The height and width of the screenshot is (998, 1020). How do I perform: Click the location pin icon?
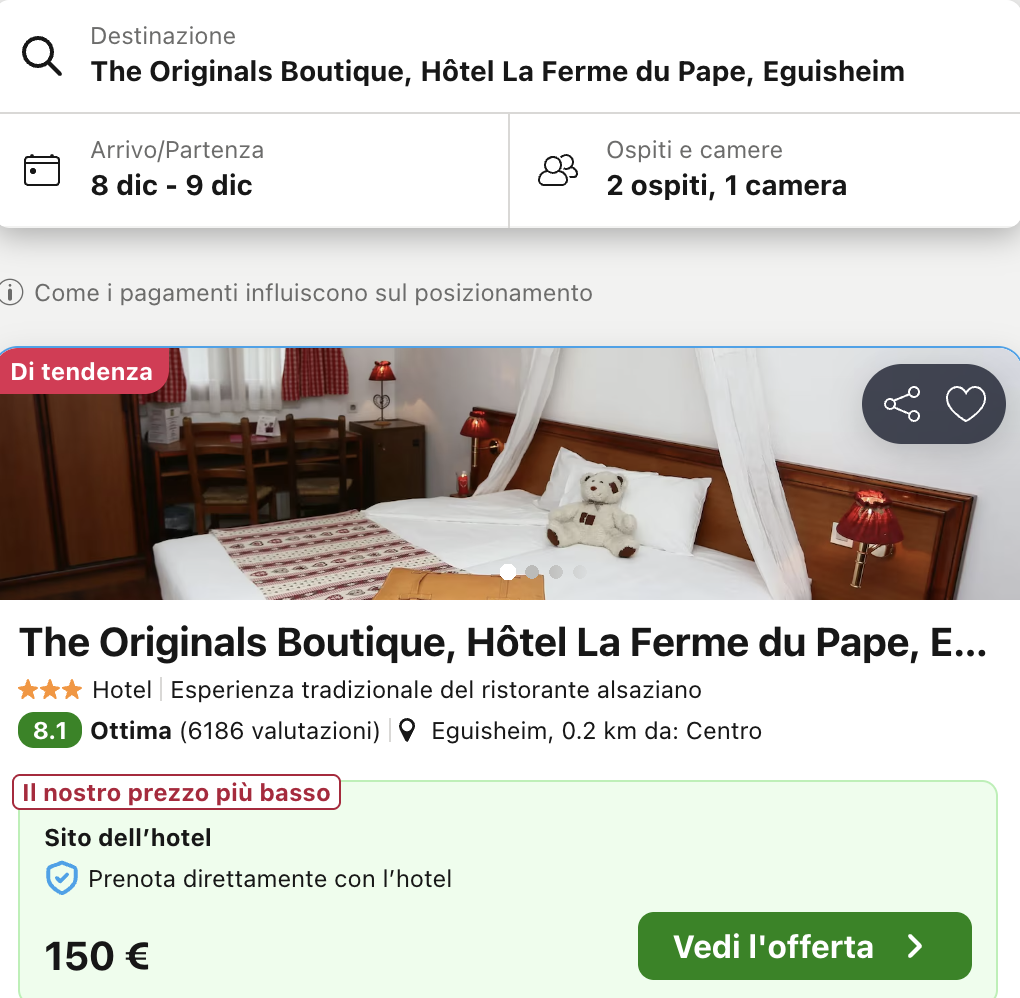(x=407, y=731)
